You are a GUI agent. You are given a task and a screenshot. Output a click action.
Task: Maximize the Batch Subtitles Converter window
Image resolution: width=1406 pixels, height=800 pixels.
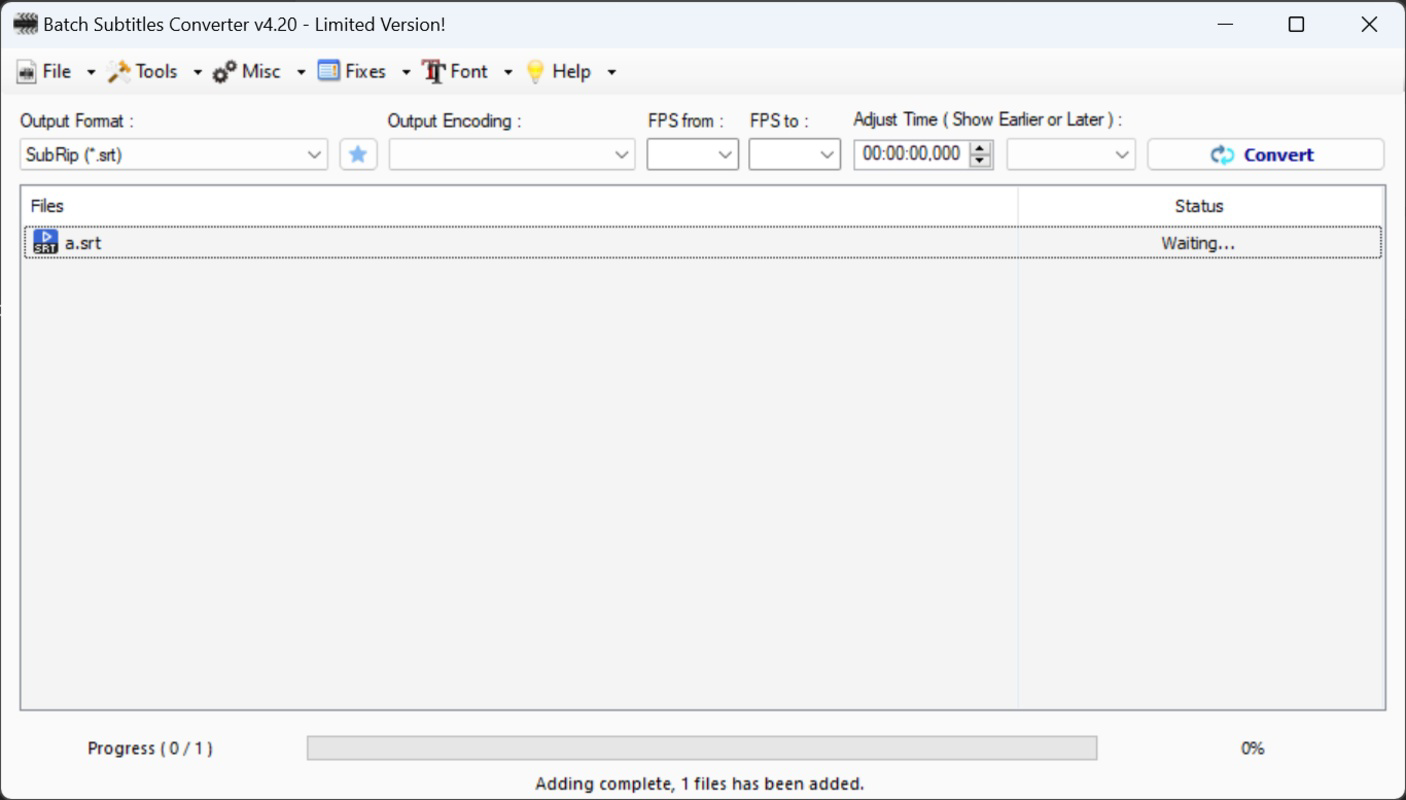click(1296, 24)
